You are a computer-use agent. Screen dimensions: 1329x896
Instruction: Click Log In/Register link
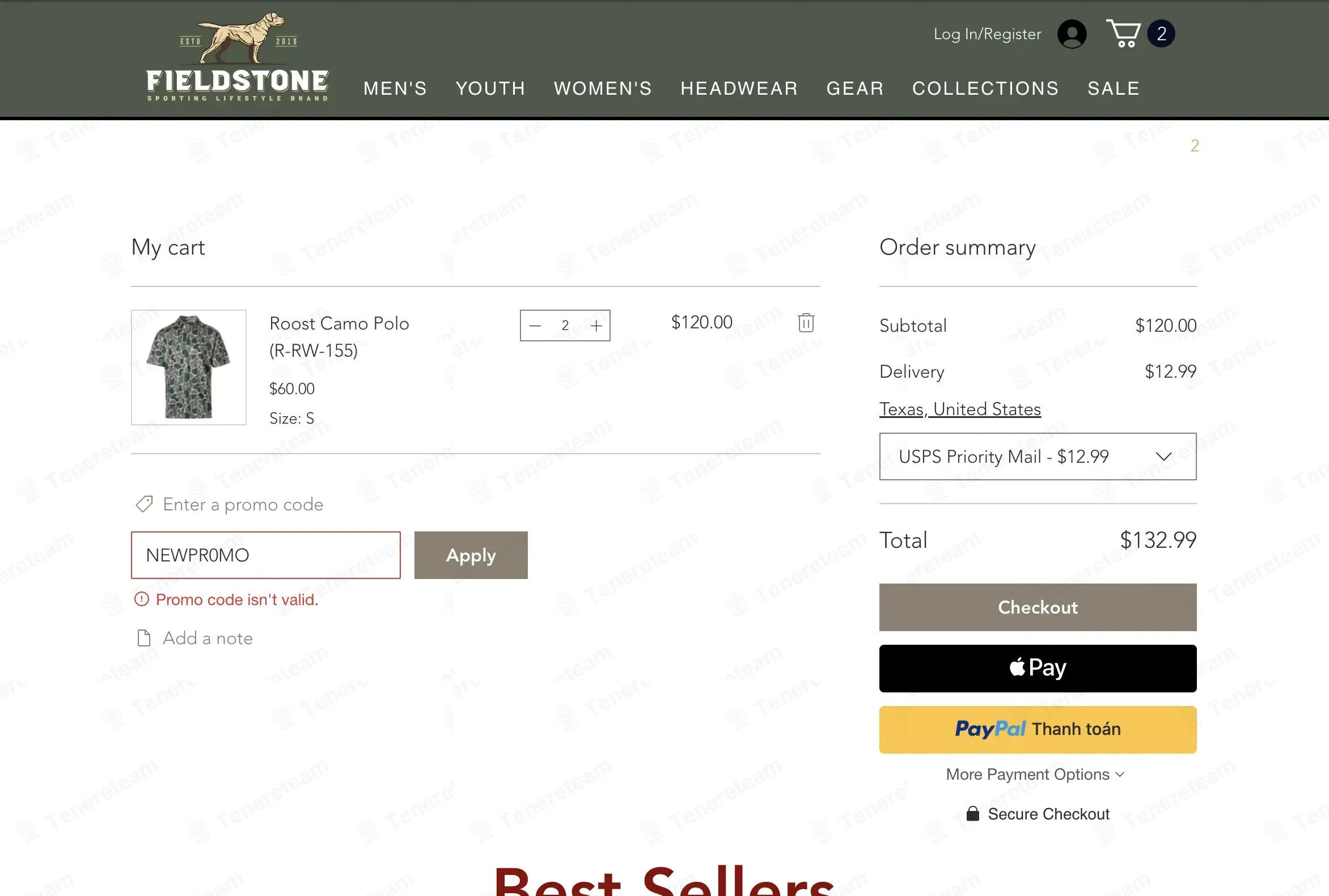[987, 34]
